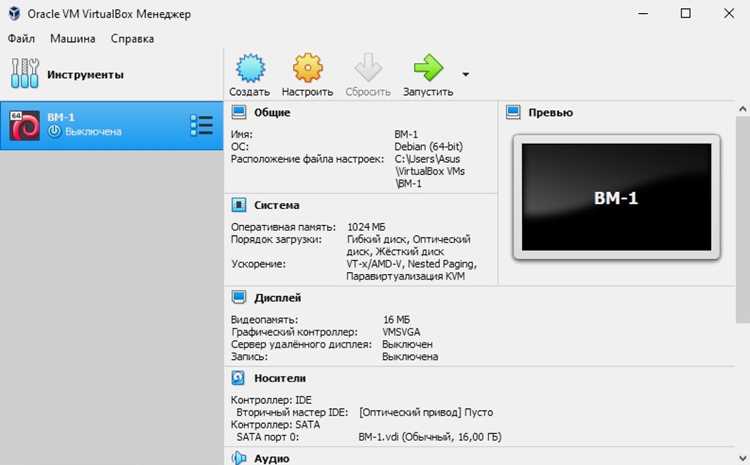
Task: Click the greyed Сбросить arrow icon
Action: (368, 68)
